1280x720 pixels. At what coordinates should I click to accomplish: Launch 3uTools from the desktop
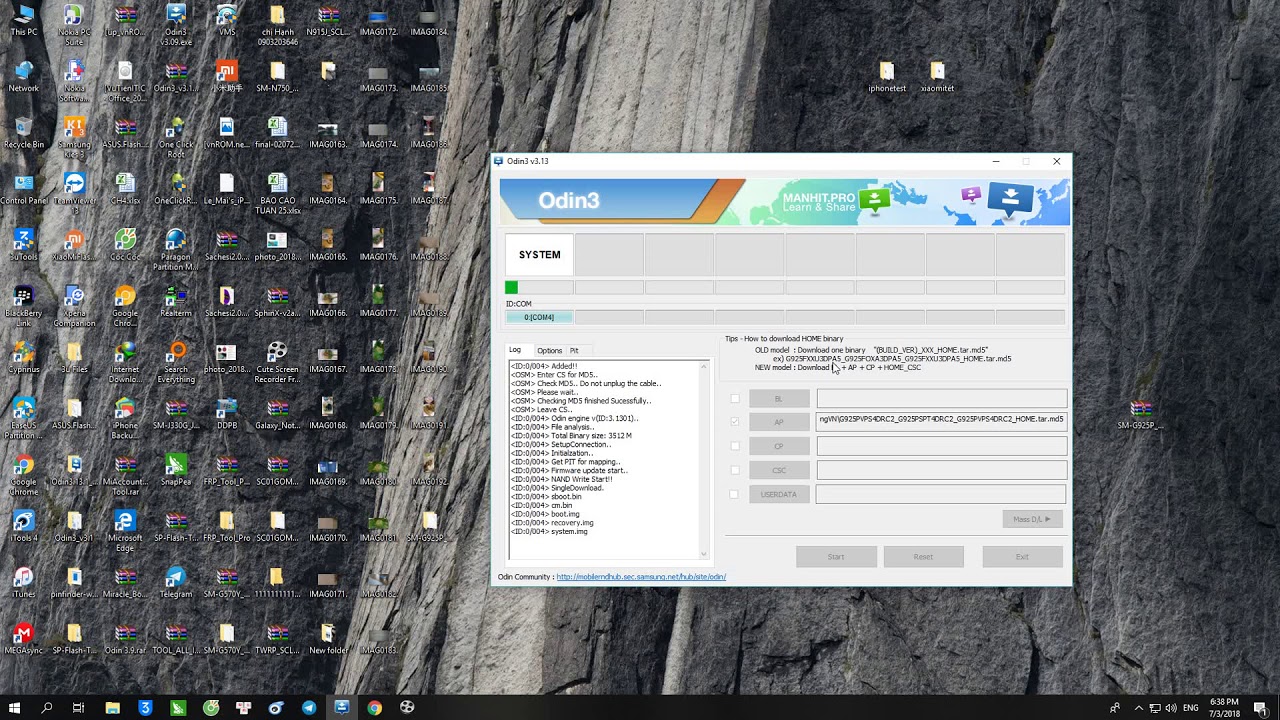(24, 242)
